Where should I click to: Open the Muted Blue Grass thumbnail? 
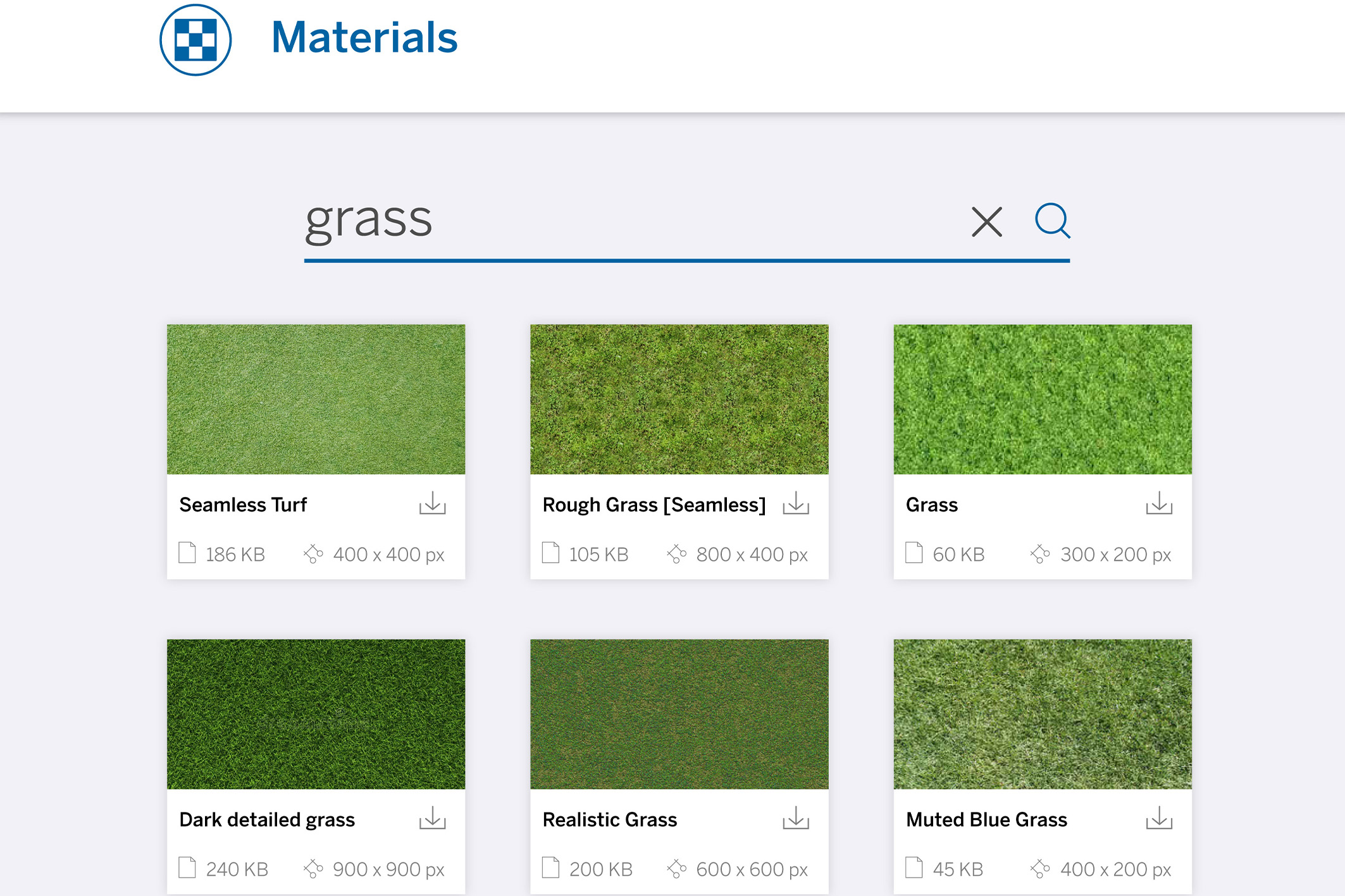[x=1043, y=714]
